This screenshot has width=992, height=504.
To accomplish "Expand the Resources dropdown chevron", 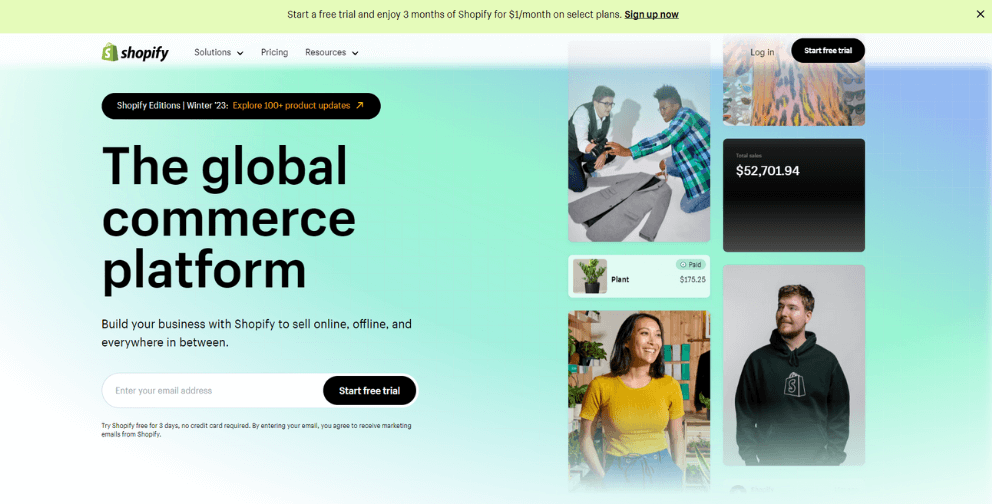I will pos(355,53).
